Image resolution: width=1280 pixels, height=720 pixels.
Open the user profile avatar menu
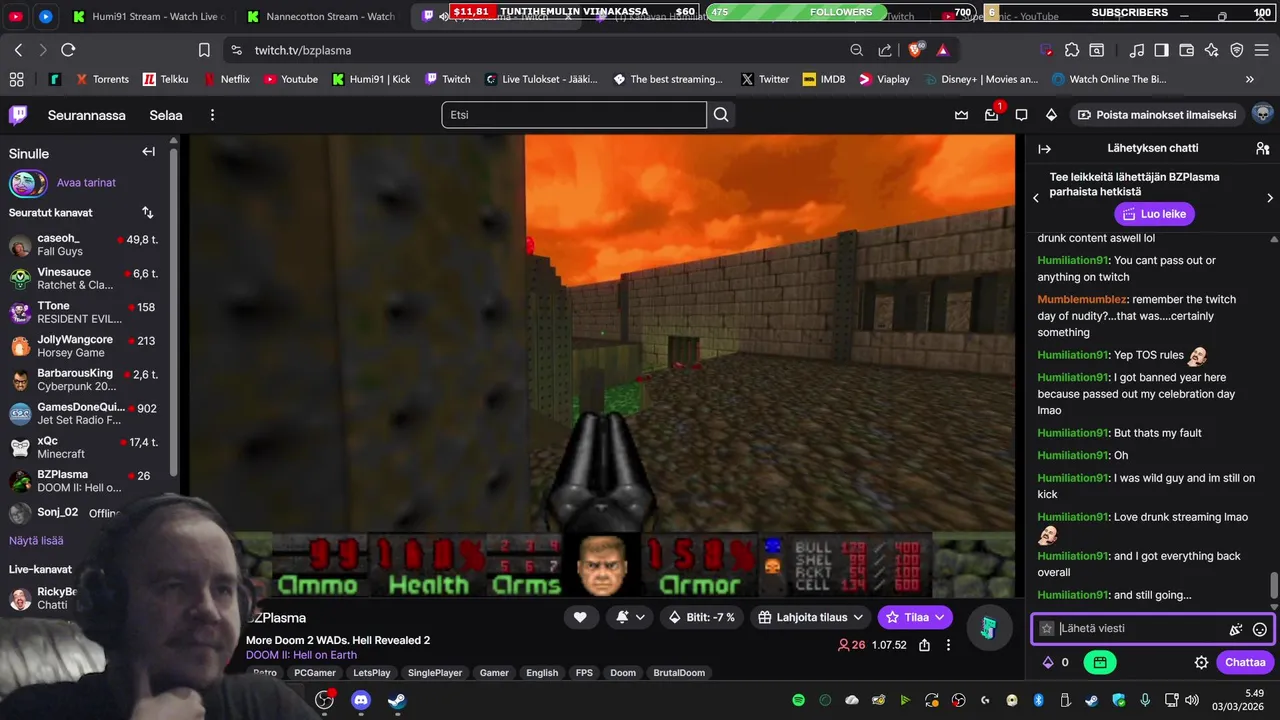click(x=1262, y=114)
